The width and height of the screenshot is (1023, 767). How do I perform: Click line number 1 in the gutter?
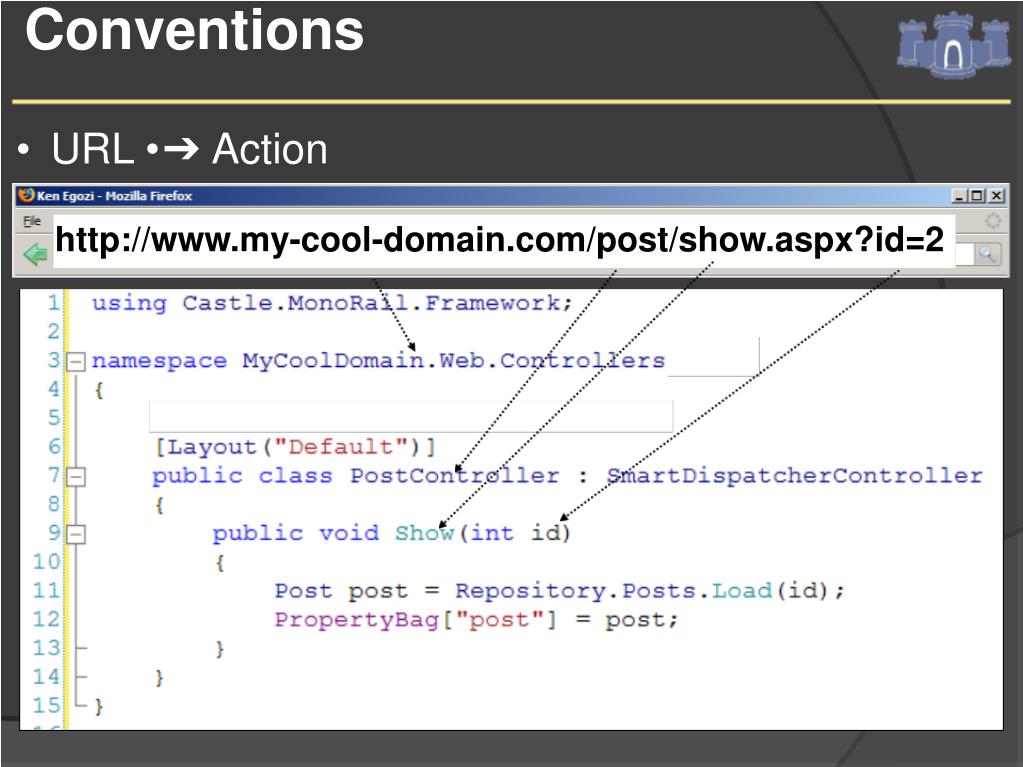click(53, 303)
